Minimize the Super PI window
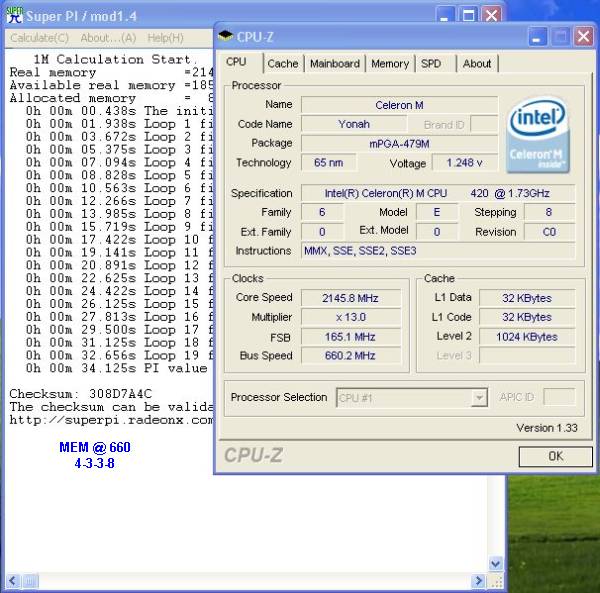Screen dimensions: 600x593 click(445, 15)
